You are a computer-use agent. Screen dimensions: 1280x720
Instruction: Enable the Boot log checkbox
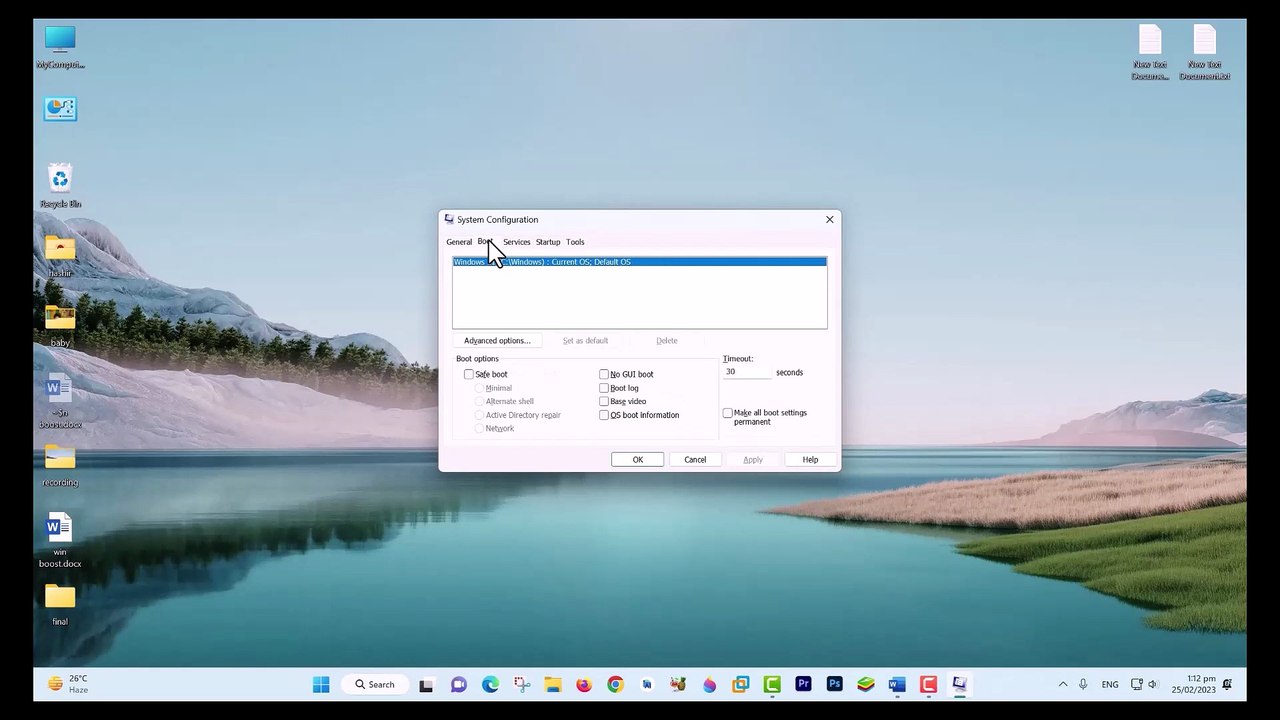(x=604, y=388)
